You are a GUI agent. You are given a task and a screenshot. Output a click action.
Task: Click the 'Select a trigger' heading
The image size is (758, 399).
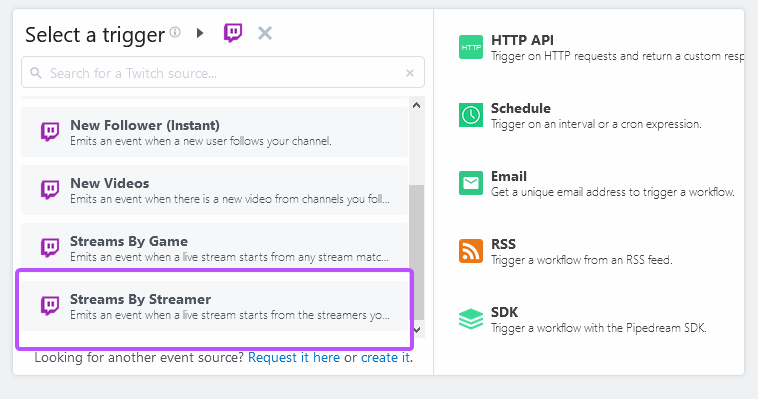coord(95,35)
